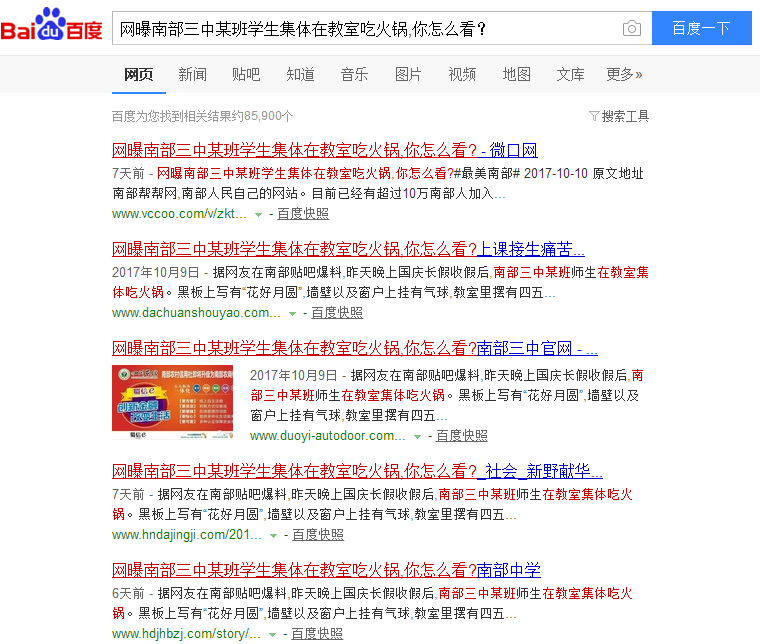Open the first result from 微口网

tap(324, 151)
